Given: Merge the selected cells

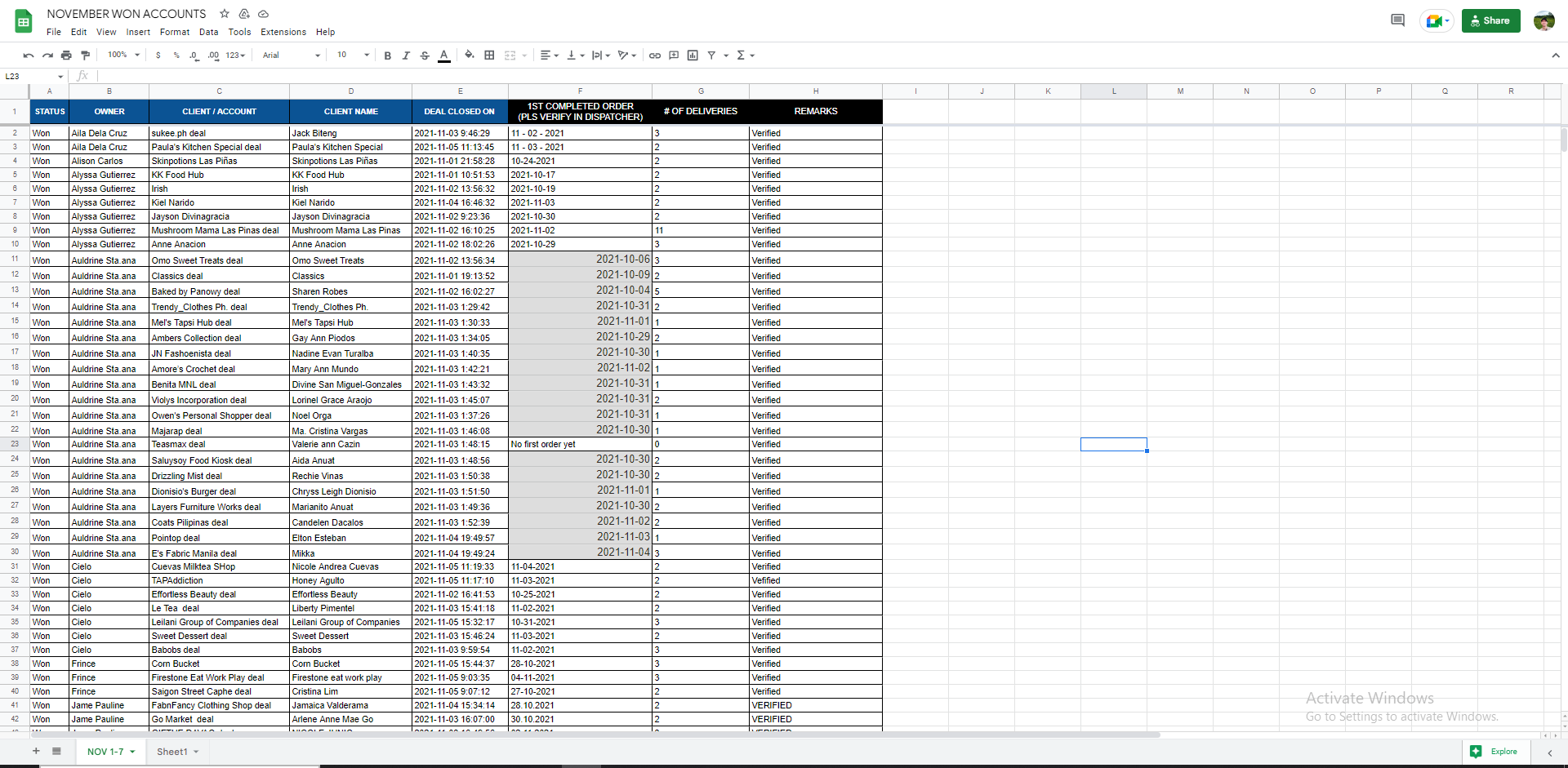Looking at the screenshot, I should tap(510, 55).
